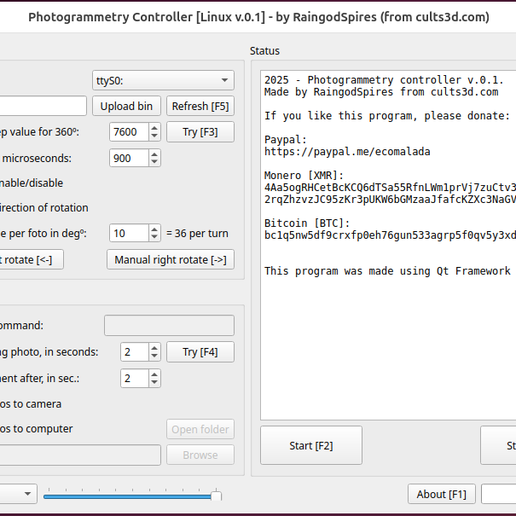Click the 'enable/disable' option label
This screenshot has width=516, height=516.
pos(31,183)
